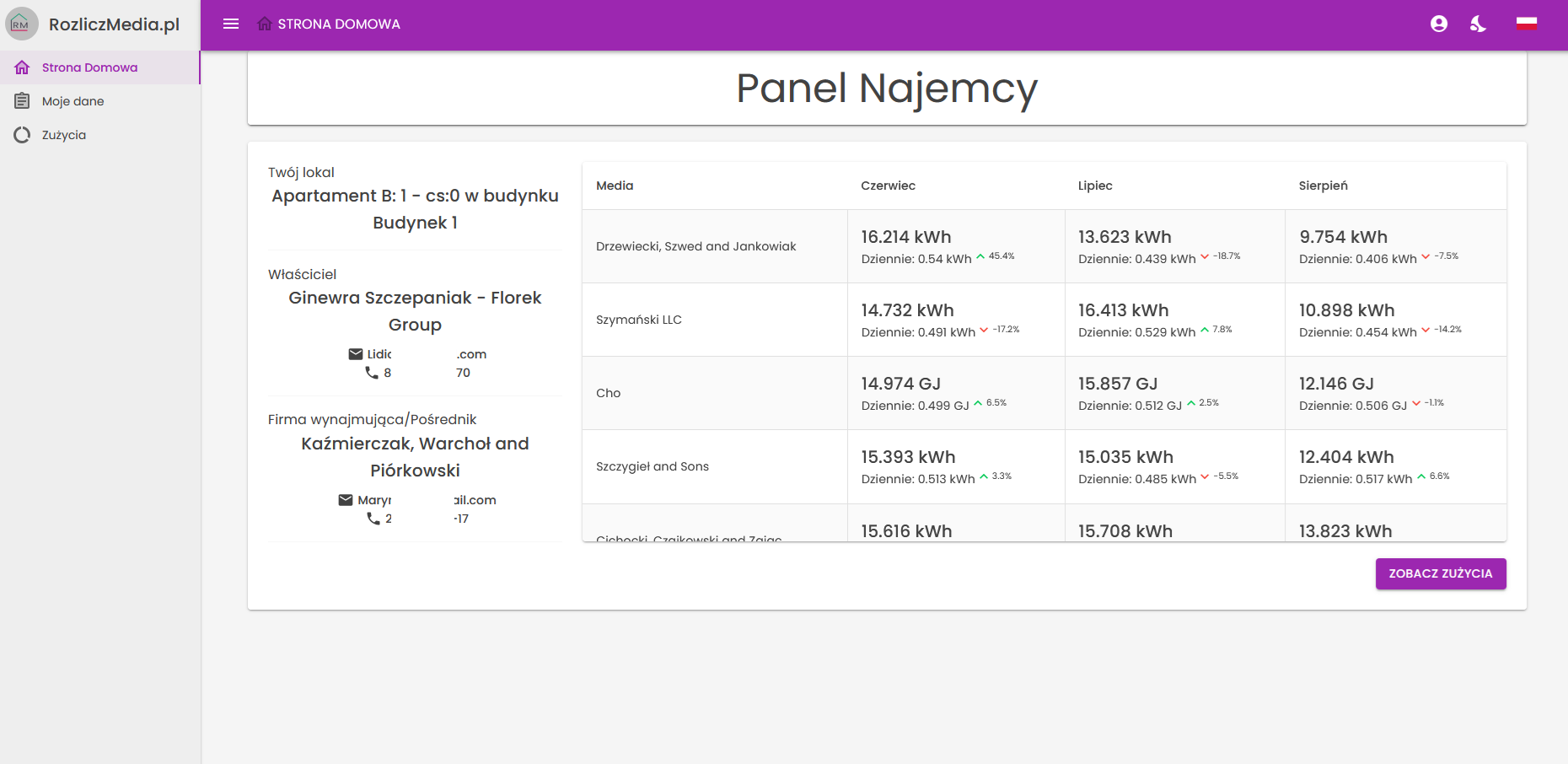Click the Zużycia circular chart icon

tap(22, 135)
